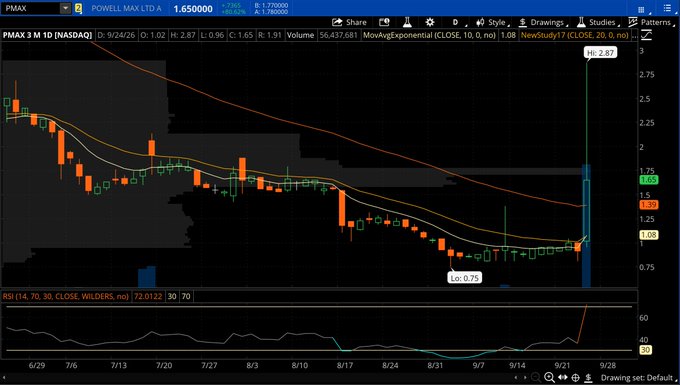Click the RSI (14, 70, 30, CLOSE, WILDERS, no) label
This screenshot has width=680, height=385.
coord(65,297)
